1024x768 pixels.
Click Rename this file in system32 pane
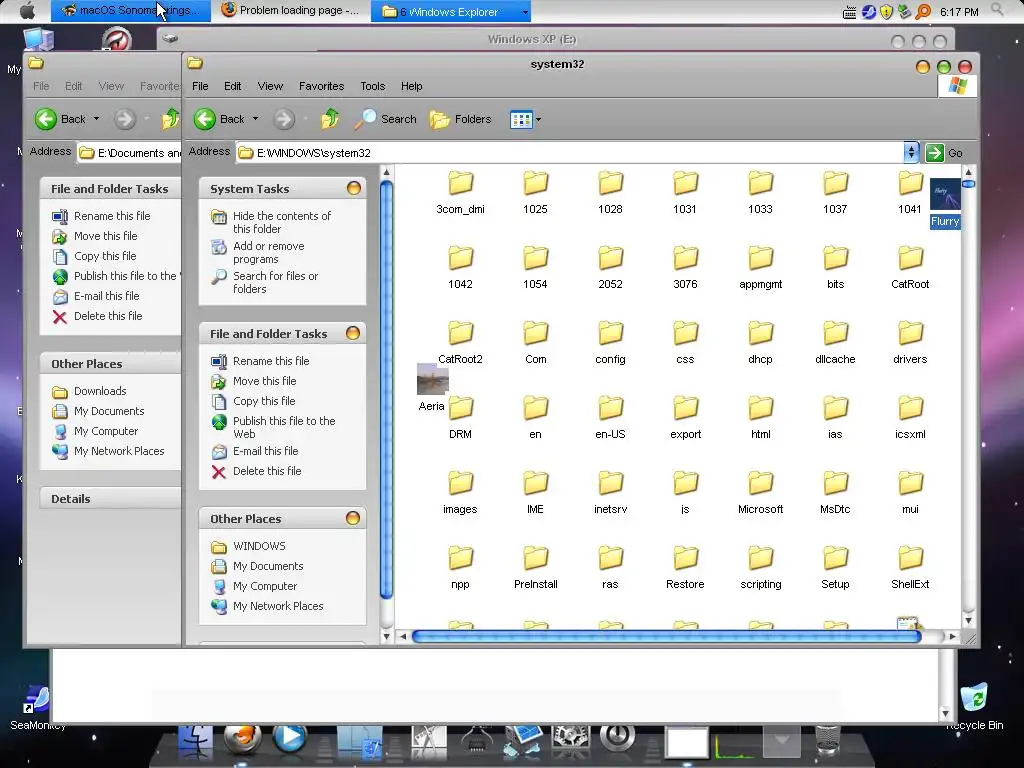click(271, 361)
